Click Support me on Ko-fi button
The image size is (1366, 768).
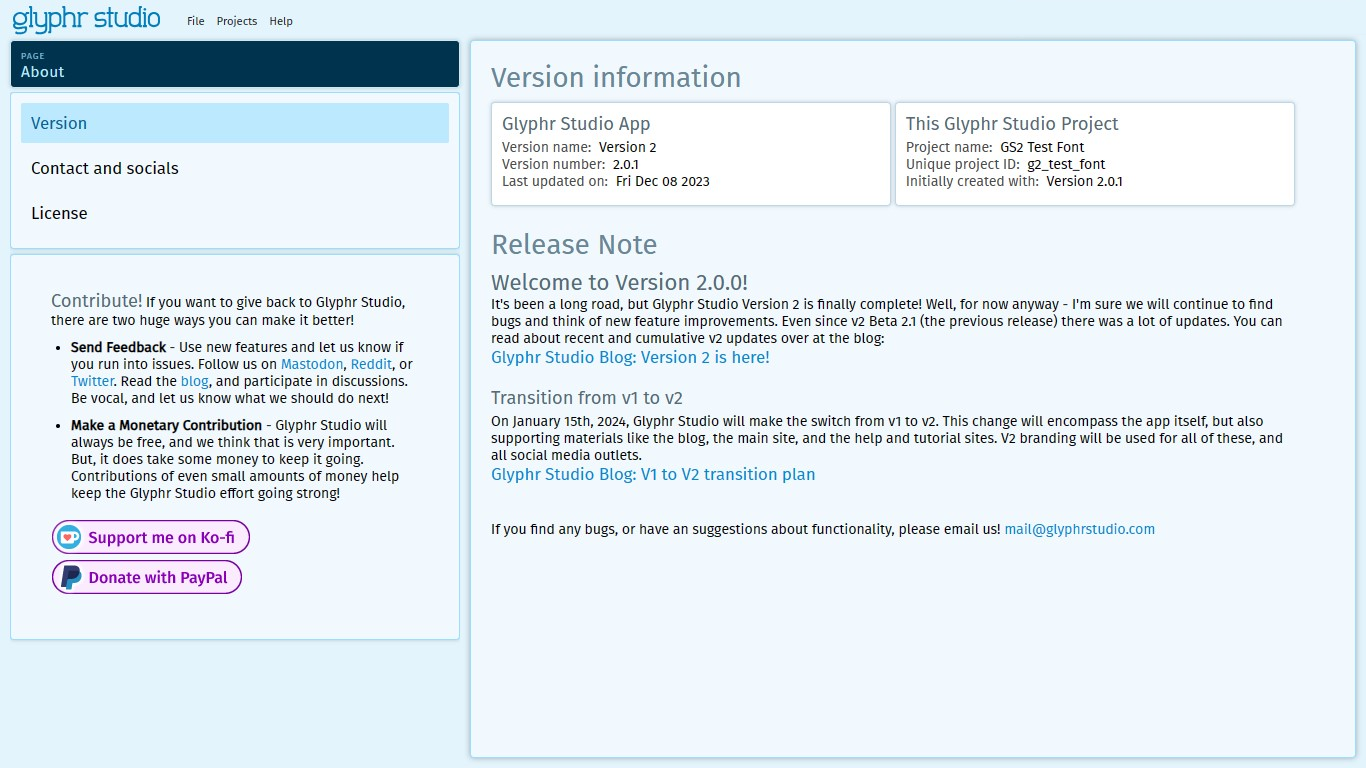tap(151, 537)
